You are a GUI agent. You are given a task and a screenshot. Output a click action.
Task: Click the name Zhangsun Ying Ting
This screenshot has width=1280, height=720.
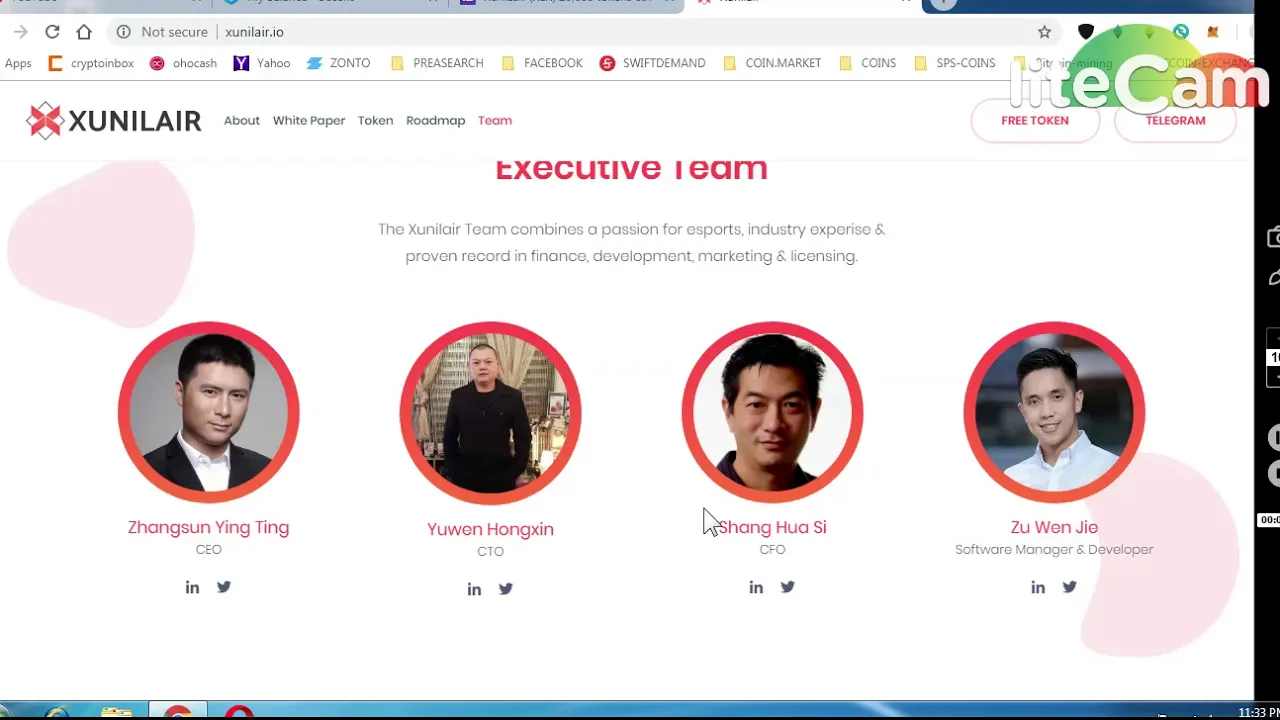click(x=208, y=527)
